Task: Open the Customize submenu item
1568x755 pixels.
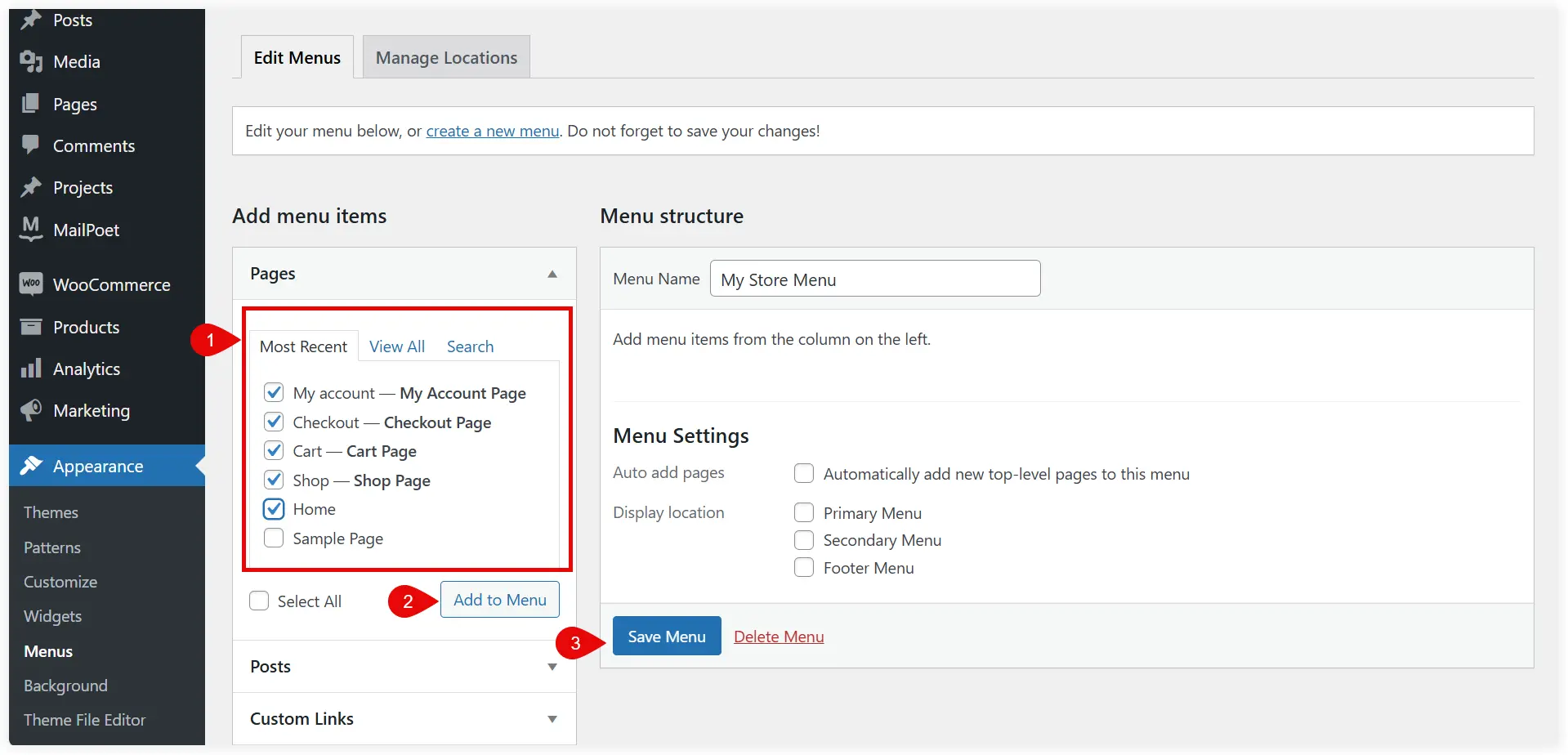Action: [x=60, y=582]
